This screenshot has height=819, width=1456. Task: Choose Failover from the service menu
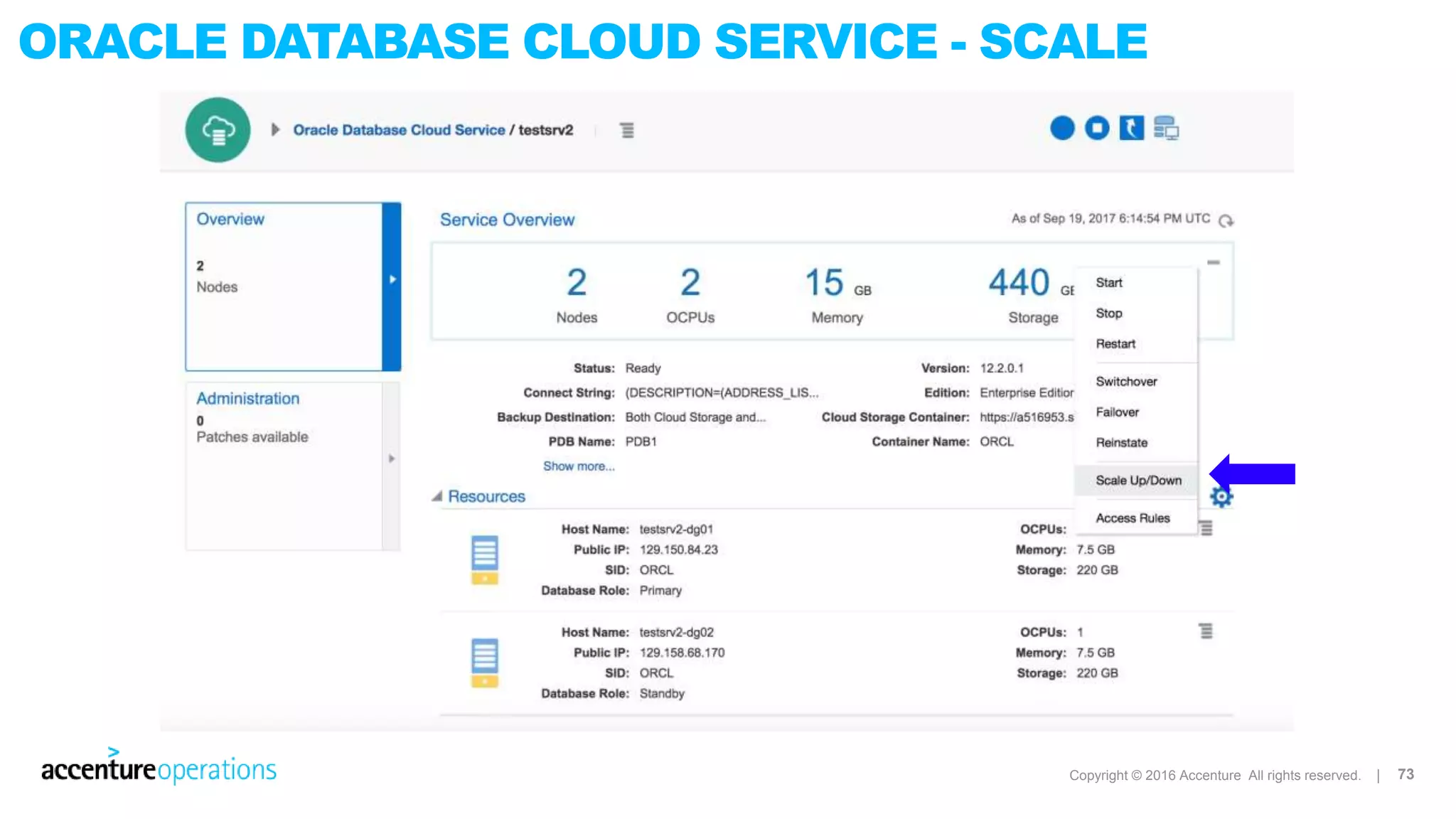click(x=1117, y=412)
